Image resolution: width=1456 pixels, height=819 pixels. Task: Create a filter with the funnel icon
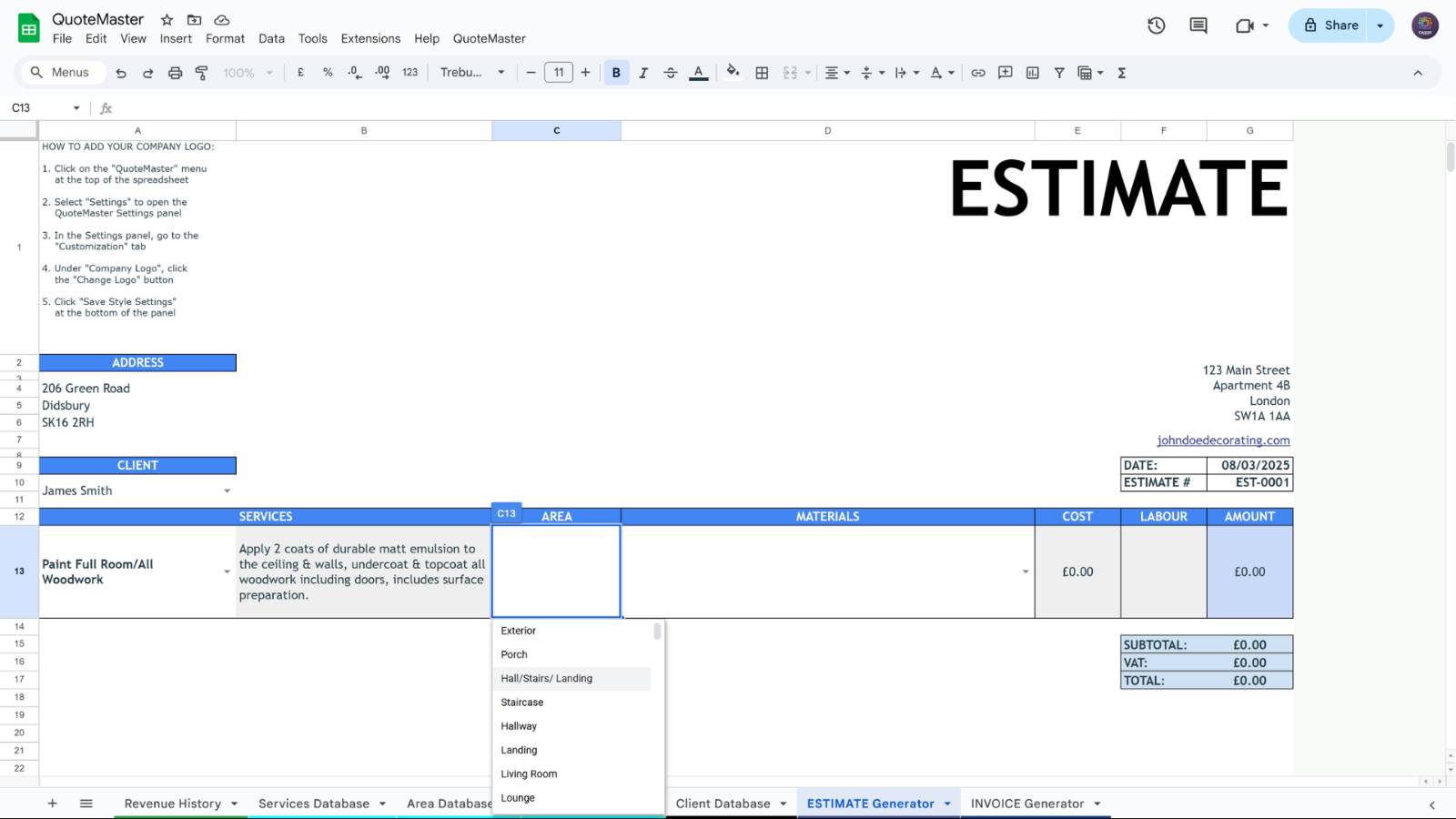[x=1059, y=72]
